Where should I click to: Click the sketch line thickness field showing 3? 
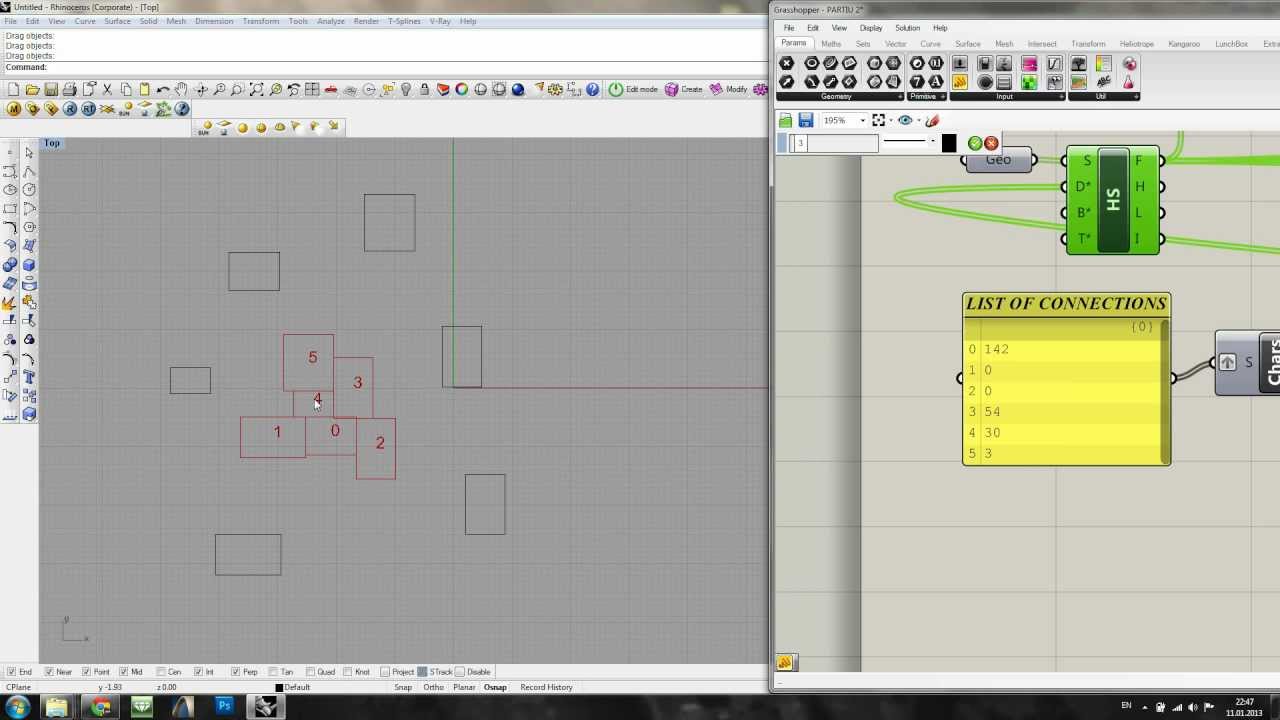tap(836, 143)
